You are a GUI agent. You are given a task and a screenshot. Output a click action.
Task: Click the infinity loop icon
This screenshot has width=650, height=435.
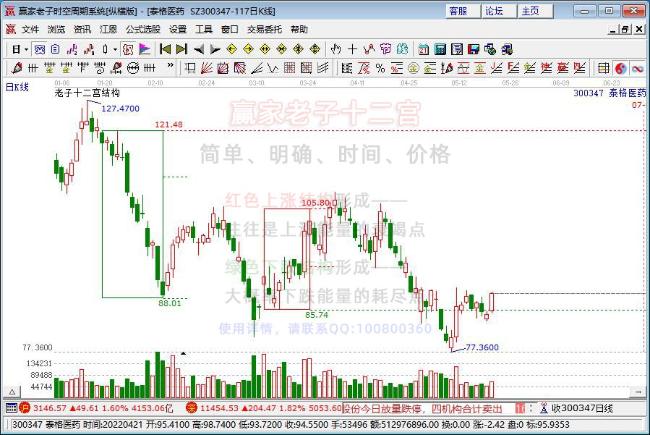pos(637,68)
